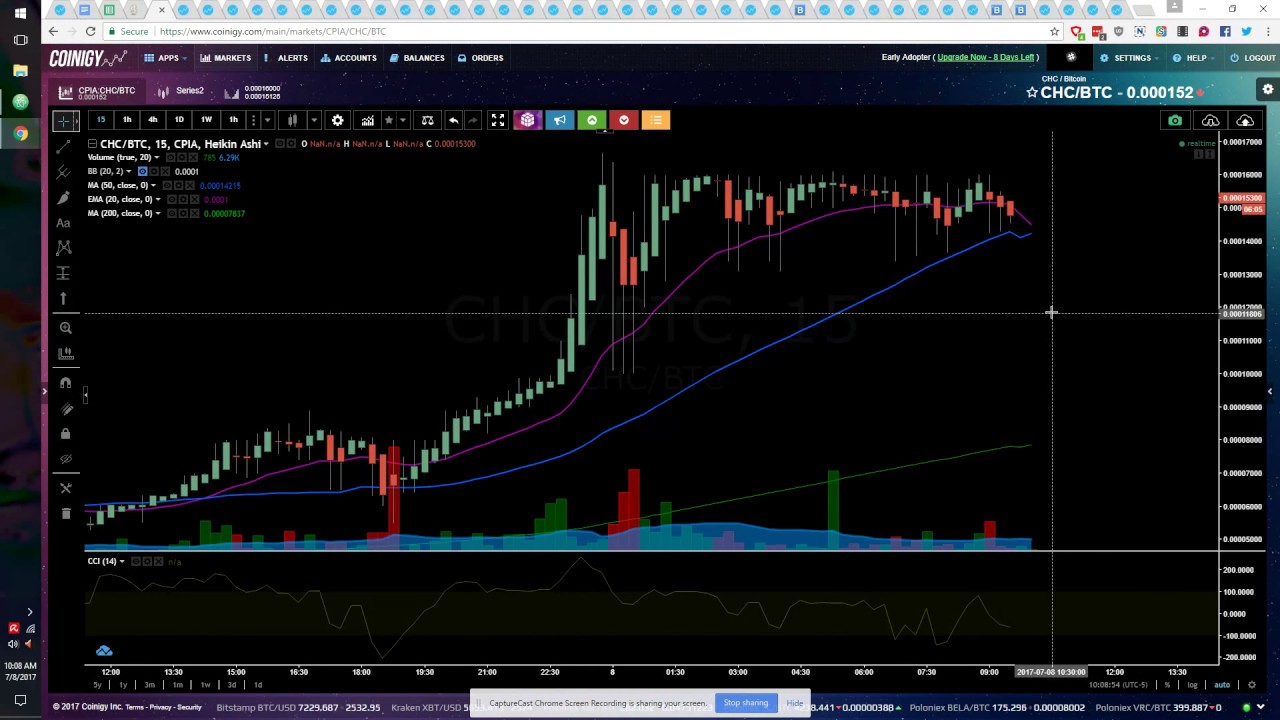Click the compare scales icon
The height and width of the screenshot is (720, 1280).
pos(427,120)
